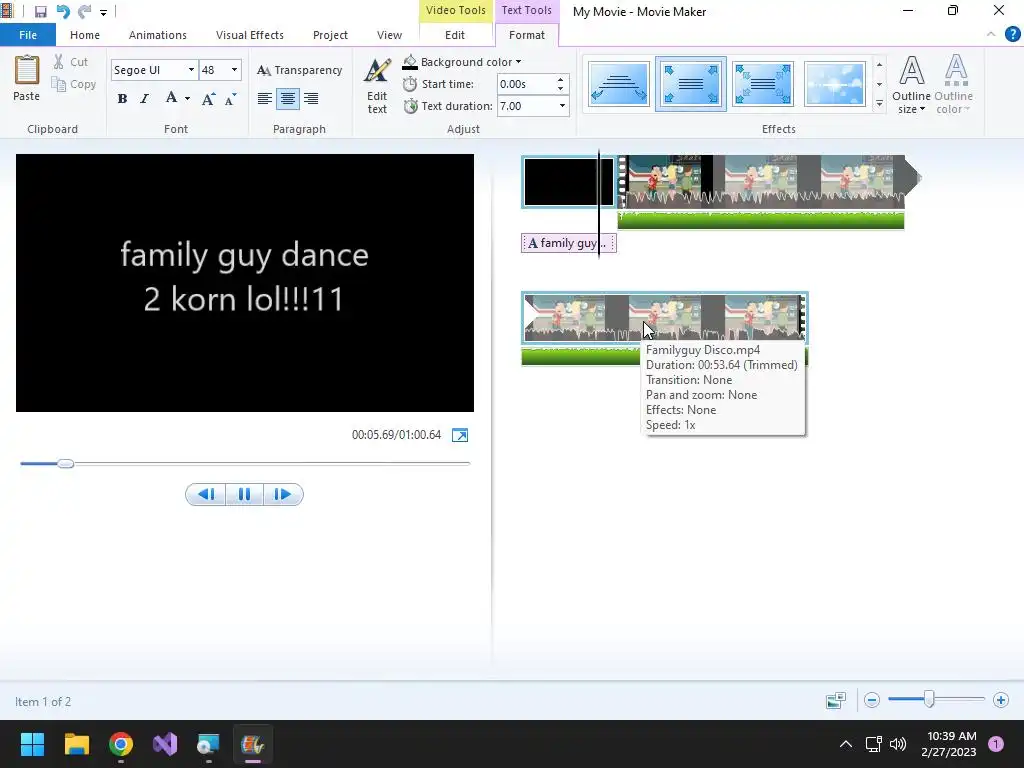Click the Transparency button

point(299,70)
